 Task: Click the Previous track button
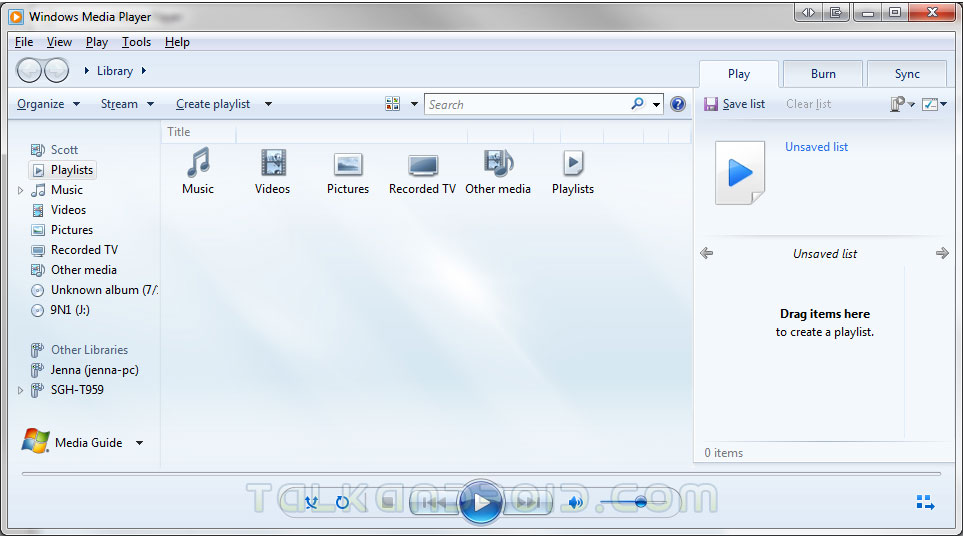434,503
